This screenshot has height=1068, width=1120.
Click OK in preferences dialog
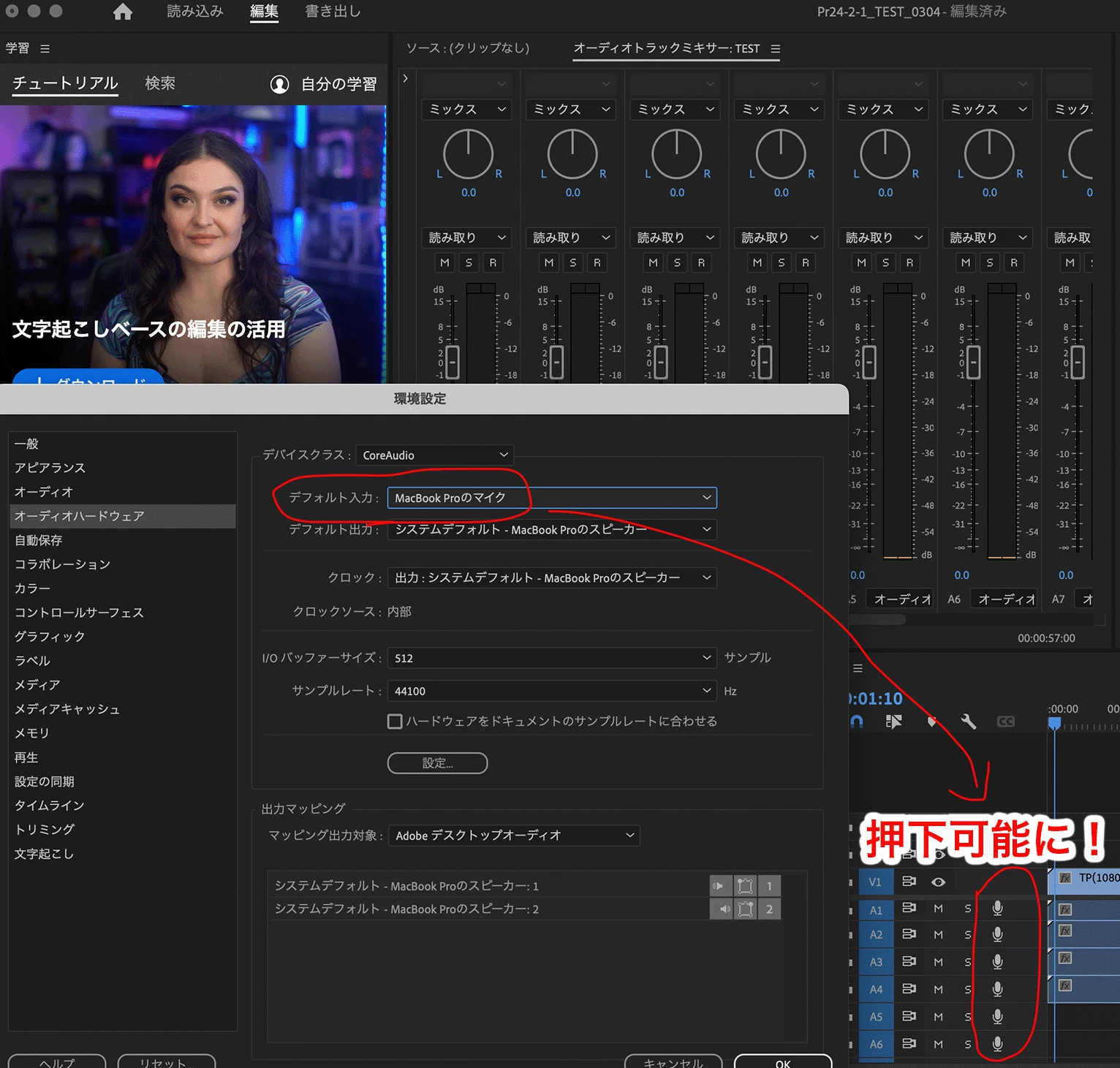(x=783, y=1062)
